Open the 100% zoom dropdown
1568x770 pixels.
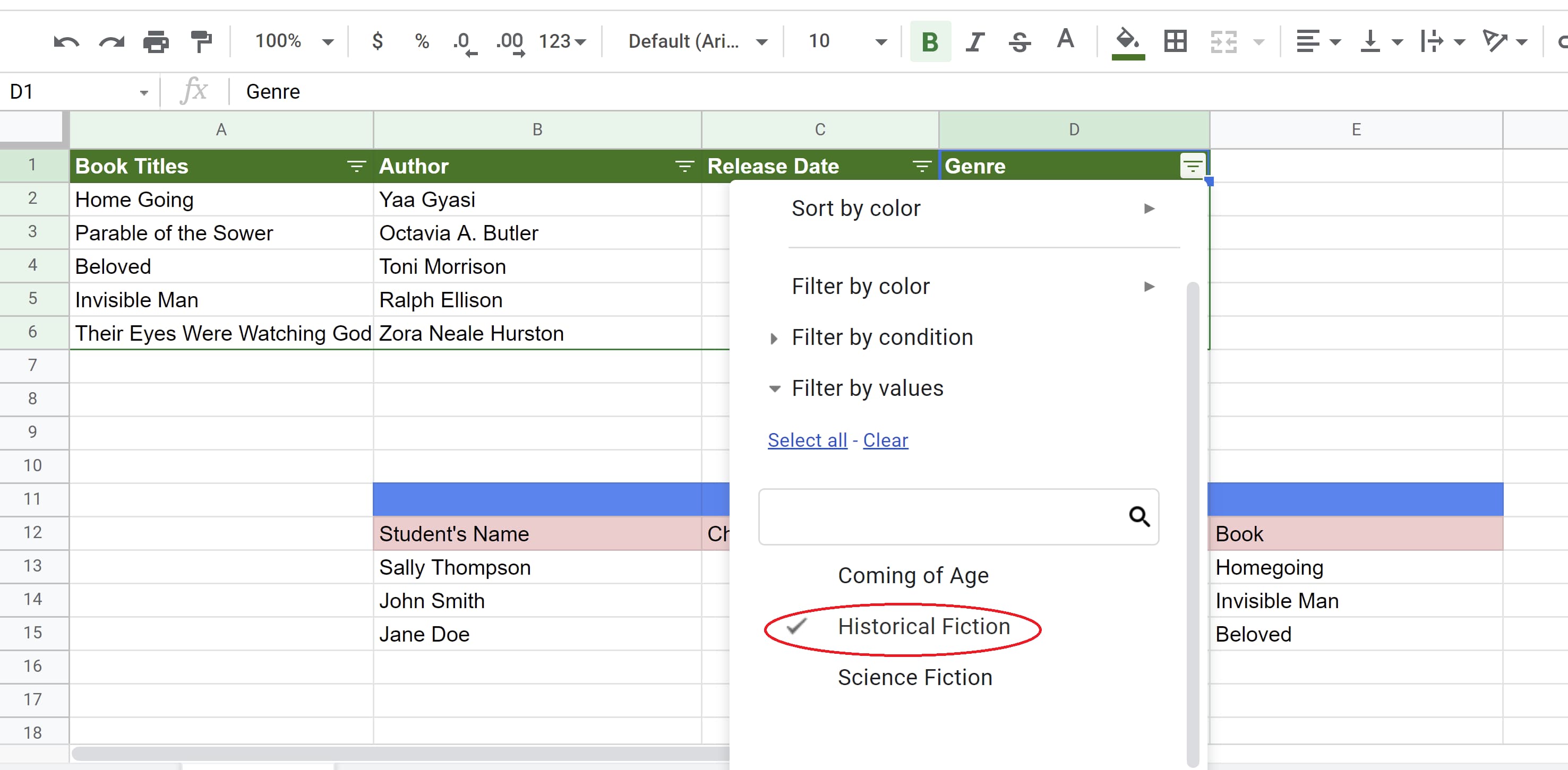pos(294,41)
